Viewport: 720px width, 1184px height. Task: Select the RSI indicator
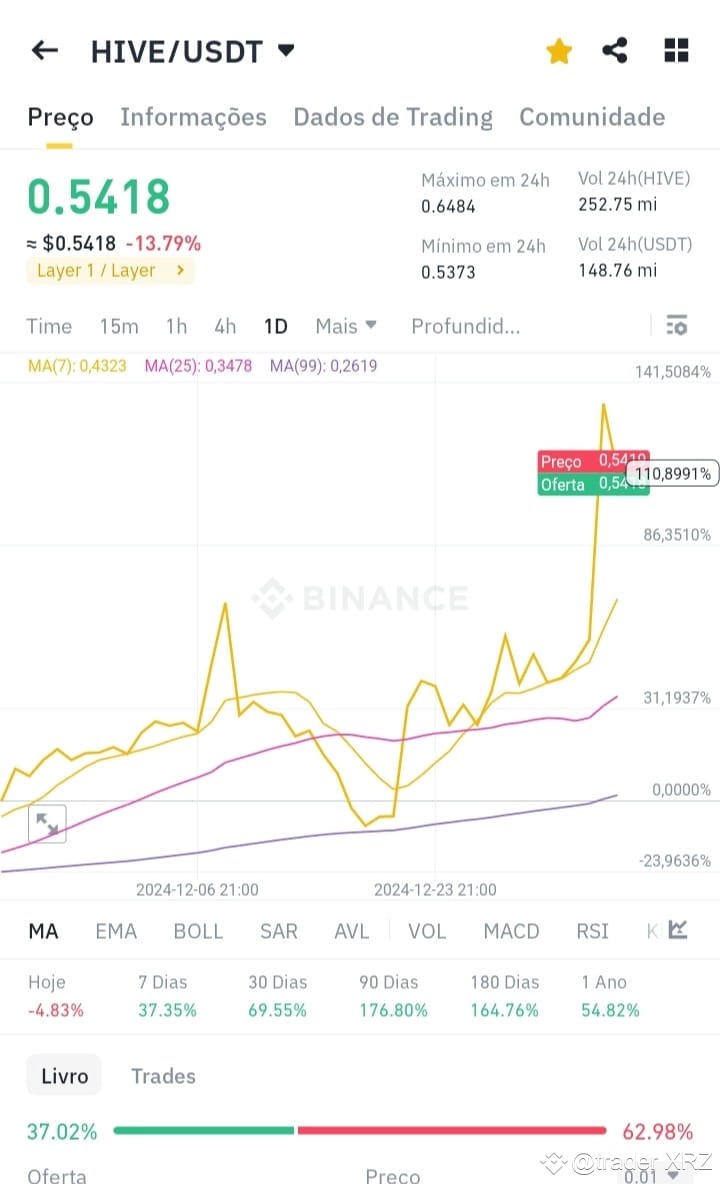click(592, 930)
